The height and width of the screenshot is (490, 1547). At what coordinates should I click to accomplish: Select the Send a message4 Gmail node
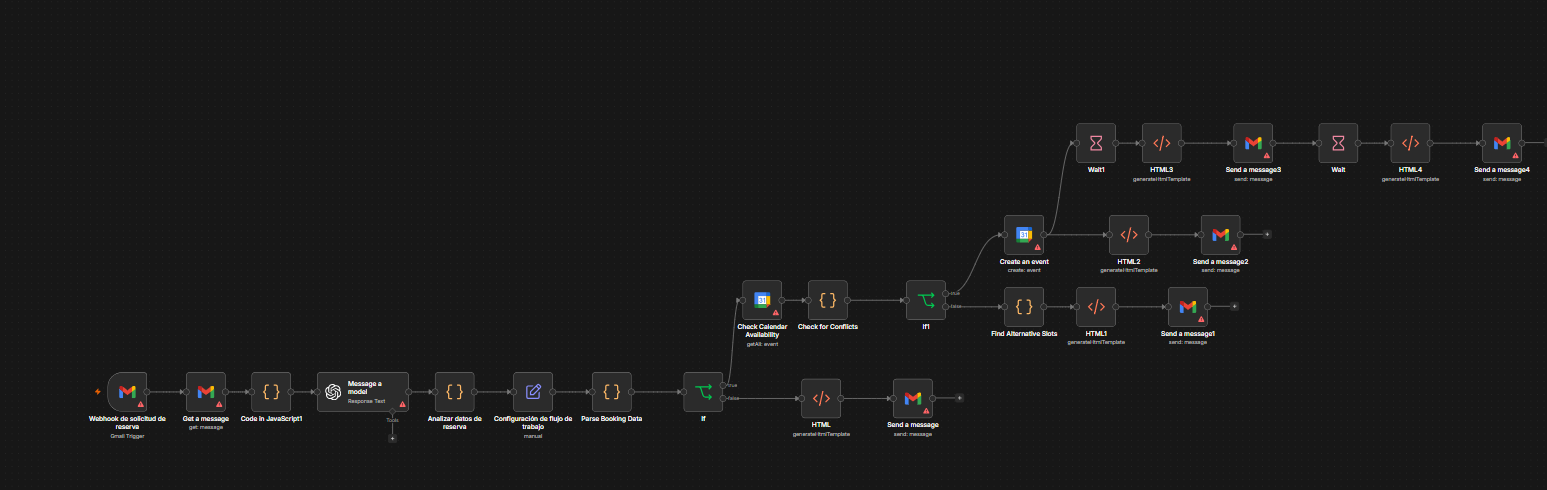(x=1502, y=143)
